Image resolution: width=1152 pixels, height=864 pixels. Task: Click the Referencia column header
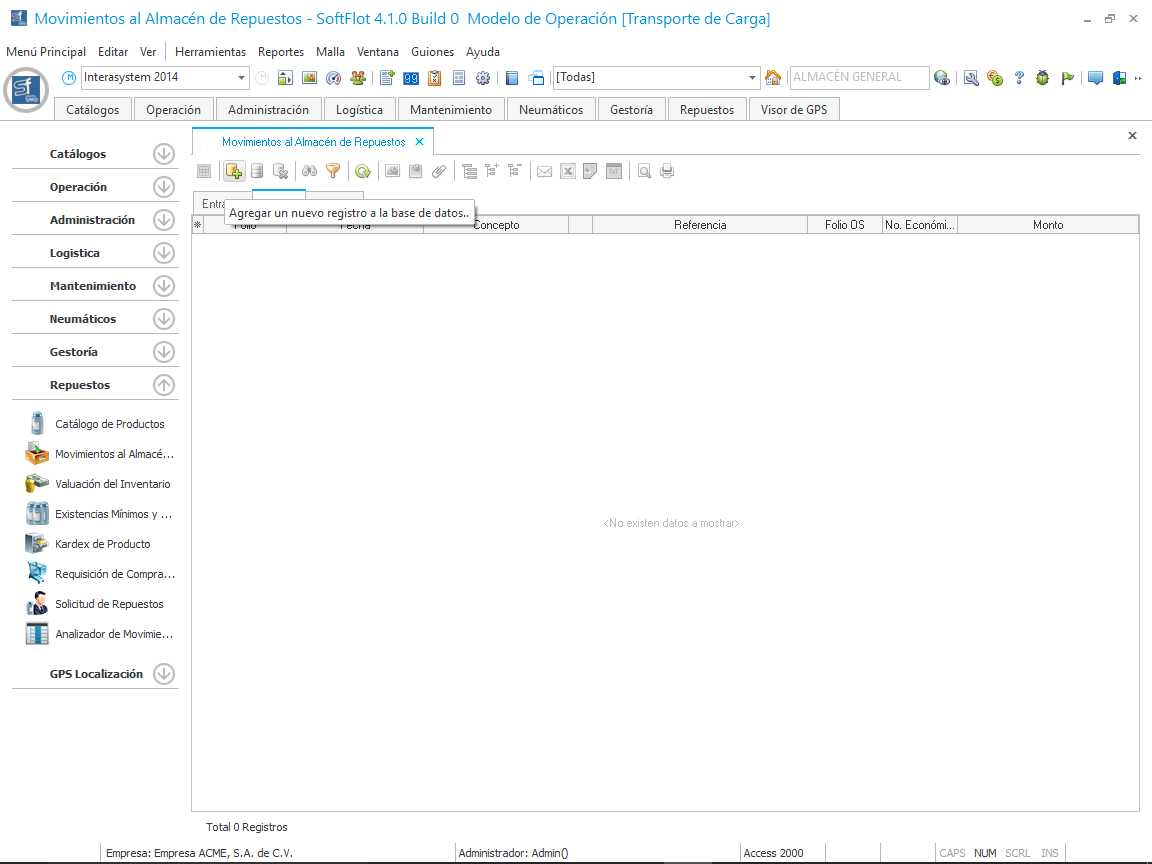pyautogui.click(x=700, y=225)
